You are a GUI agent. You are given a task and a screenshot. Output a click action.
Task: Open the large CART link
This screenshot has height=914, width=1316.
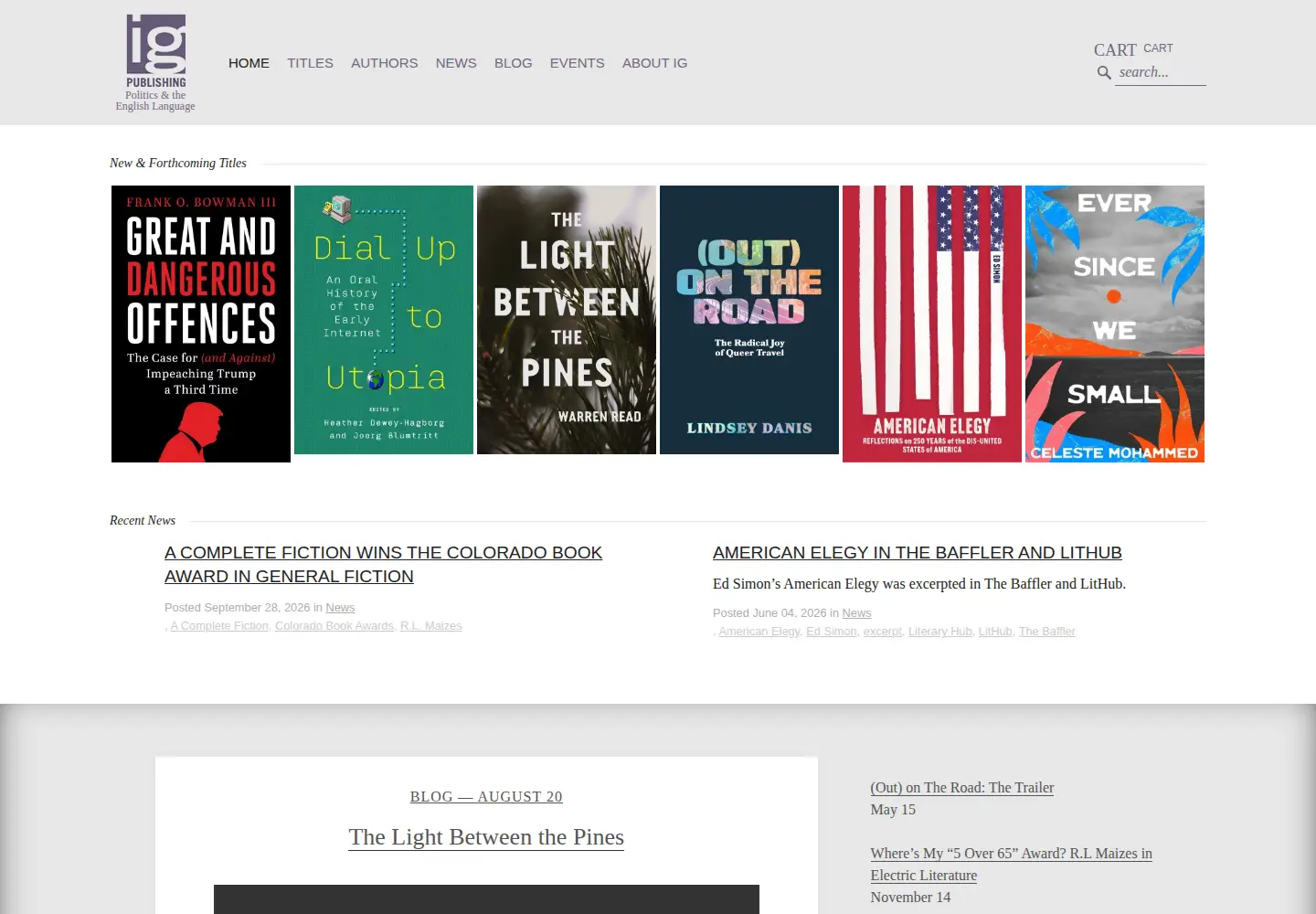click(x=1115, y=50)
